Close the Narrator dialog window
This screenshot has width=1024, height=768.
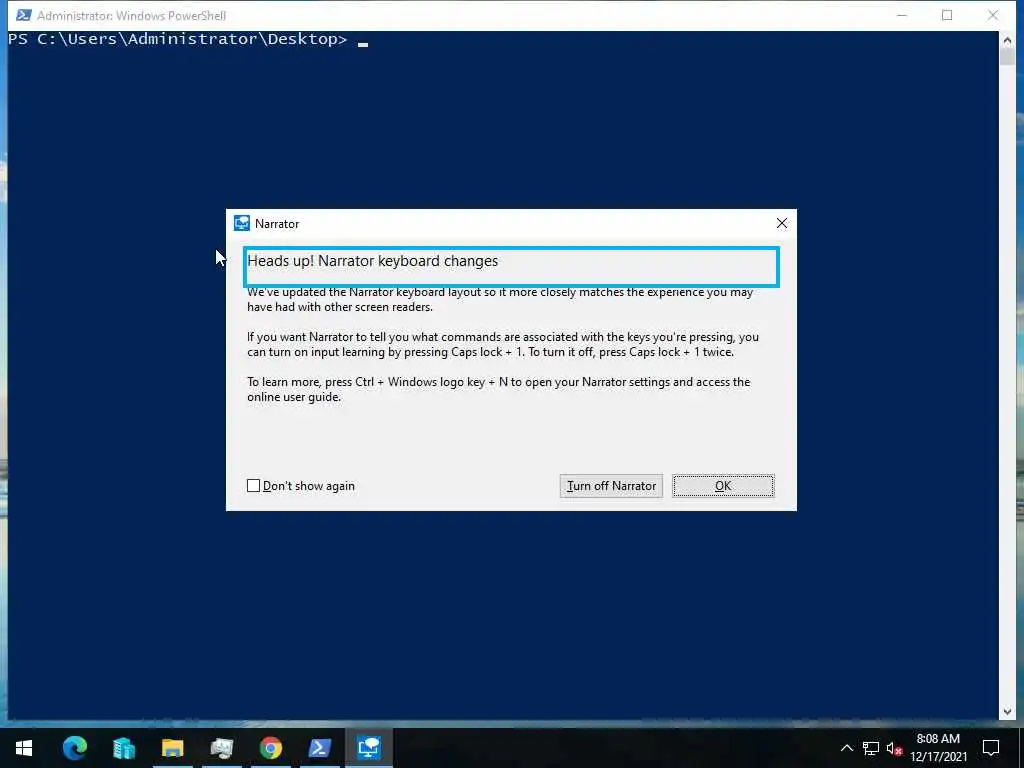[x=782, y=223]
